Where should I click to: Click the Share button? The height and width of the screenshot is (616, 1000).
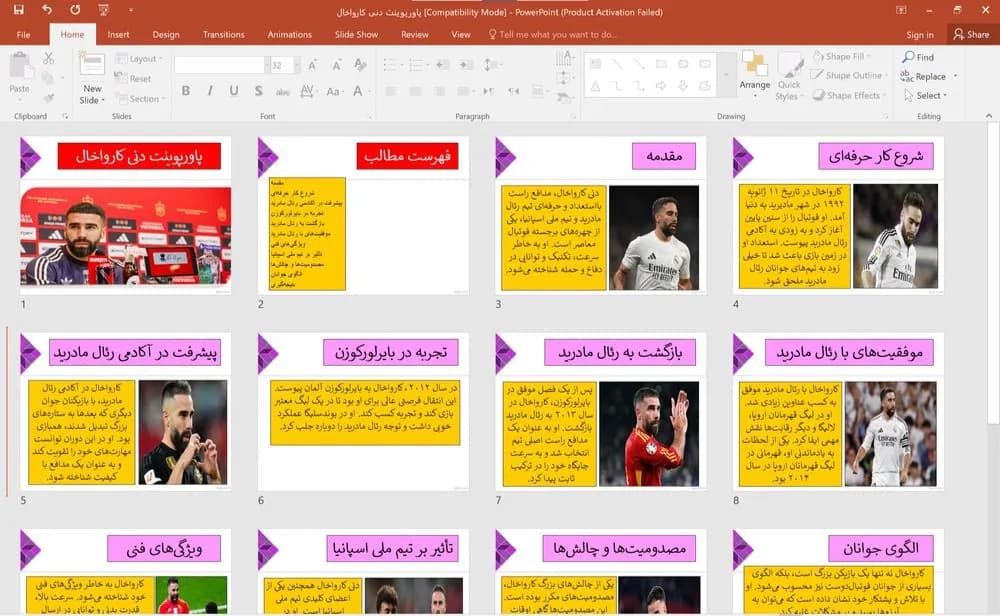(x=971, y=34)
